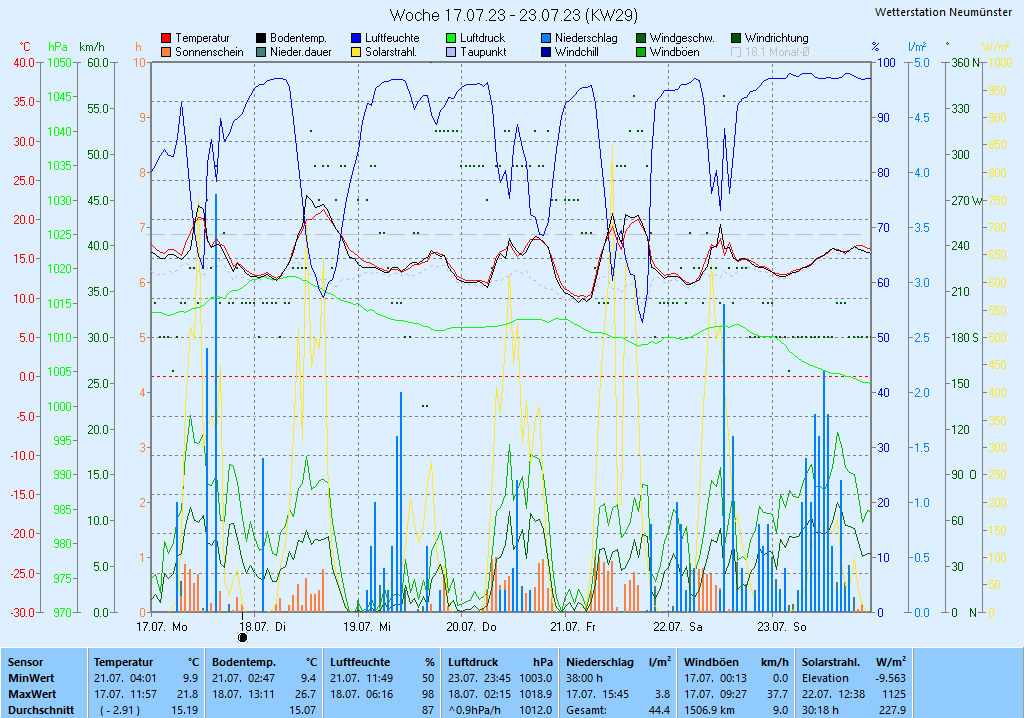Viewport: 1024px width, 718px height.
Task: Click the Windböen label in the legend
Action: (x=675, y=52)
